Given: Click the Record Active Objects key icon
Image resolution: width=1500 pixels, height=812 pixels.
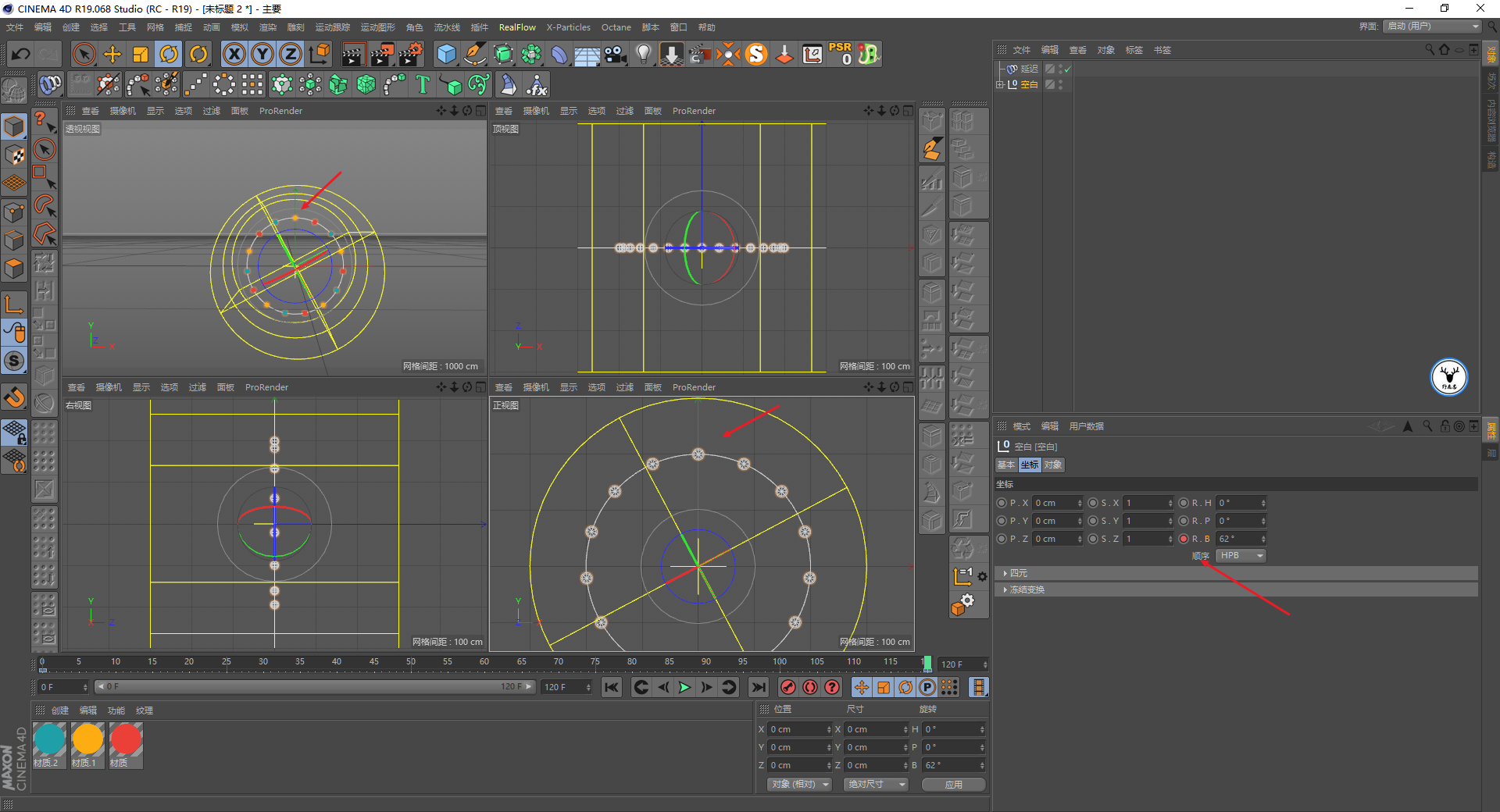Looking at the screenshot, I should [x=788, y=687].
